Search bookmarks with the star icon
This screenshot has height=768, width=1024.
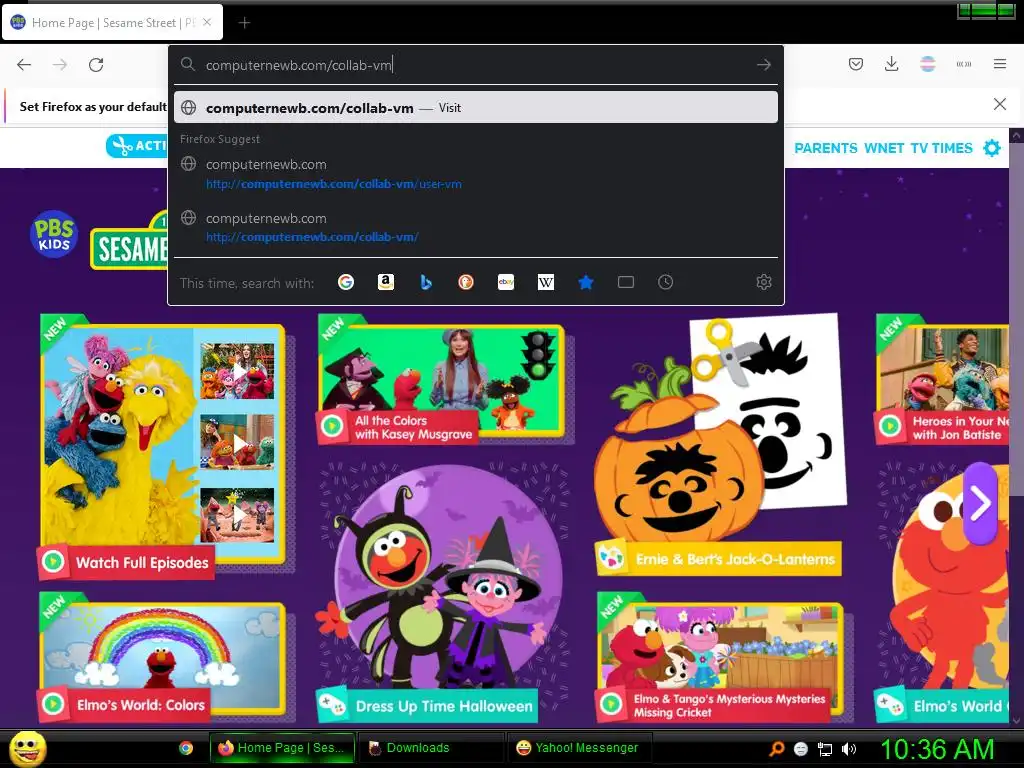(x=586, y=282)
